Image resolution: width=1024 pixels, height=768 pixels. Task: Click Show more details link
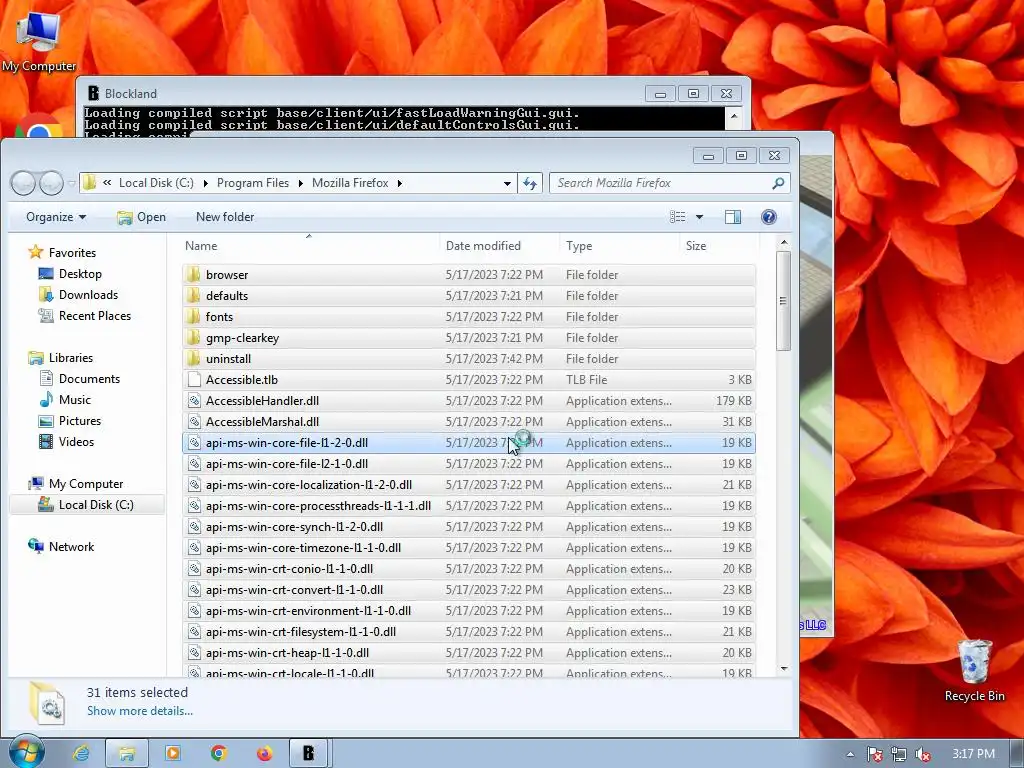coord(140,711)
